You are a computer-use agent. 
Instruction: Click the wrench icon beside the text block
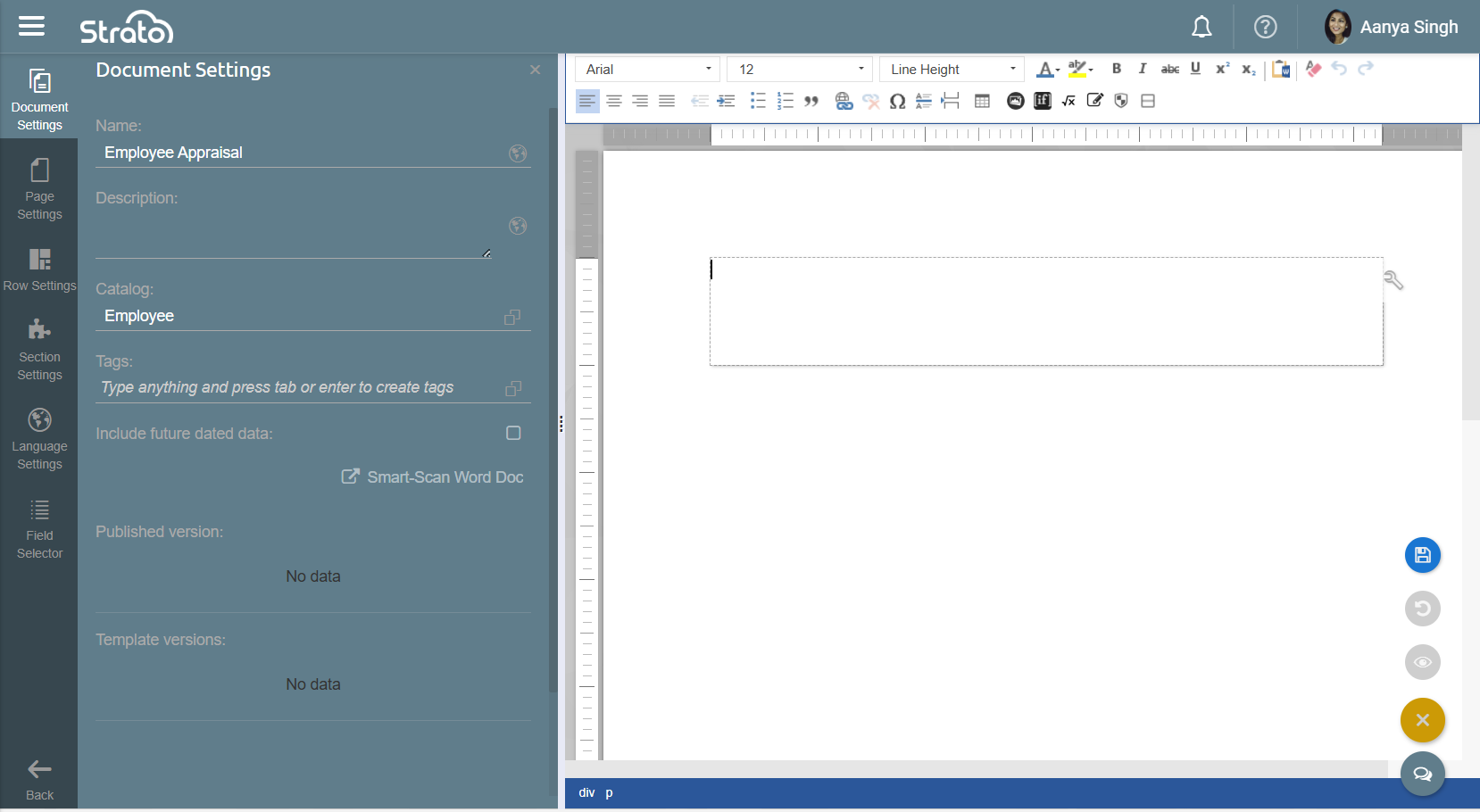[1393, 281]
